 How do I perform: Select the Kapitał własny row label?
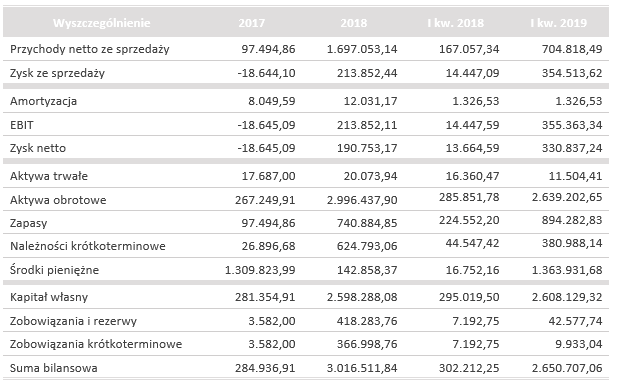[x=49, y=297]
